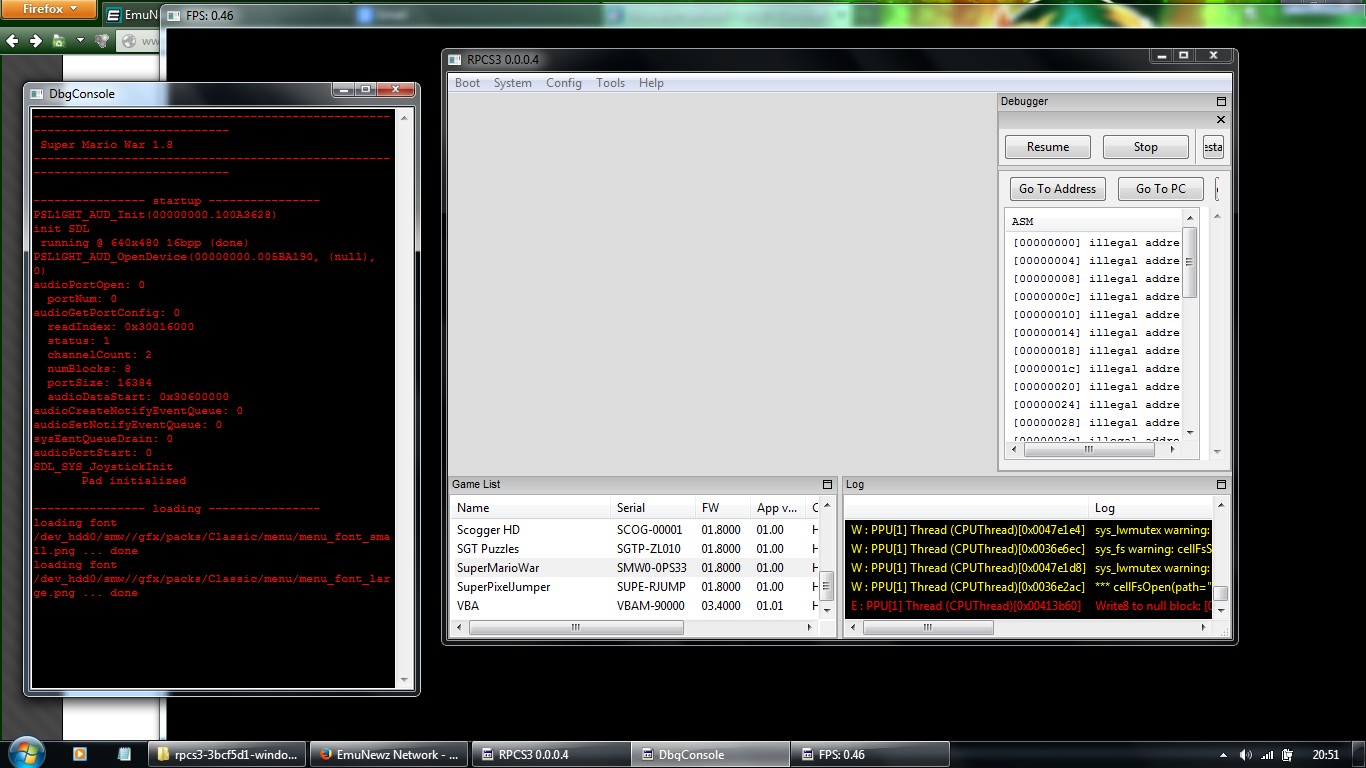Open the Config menu

[x=563, y=83]
